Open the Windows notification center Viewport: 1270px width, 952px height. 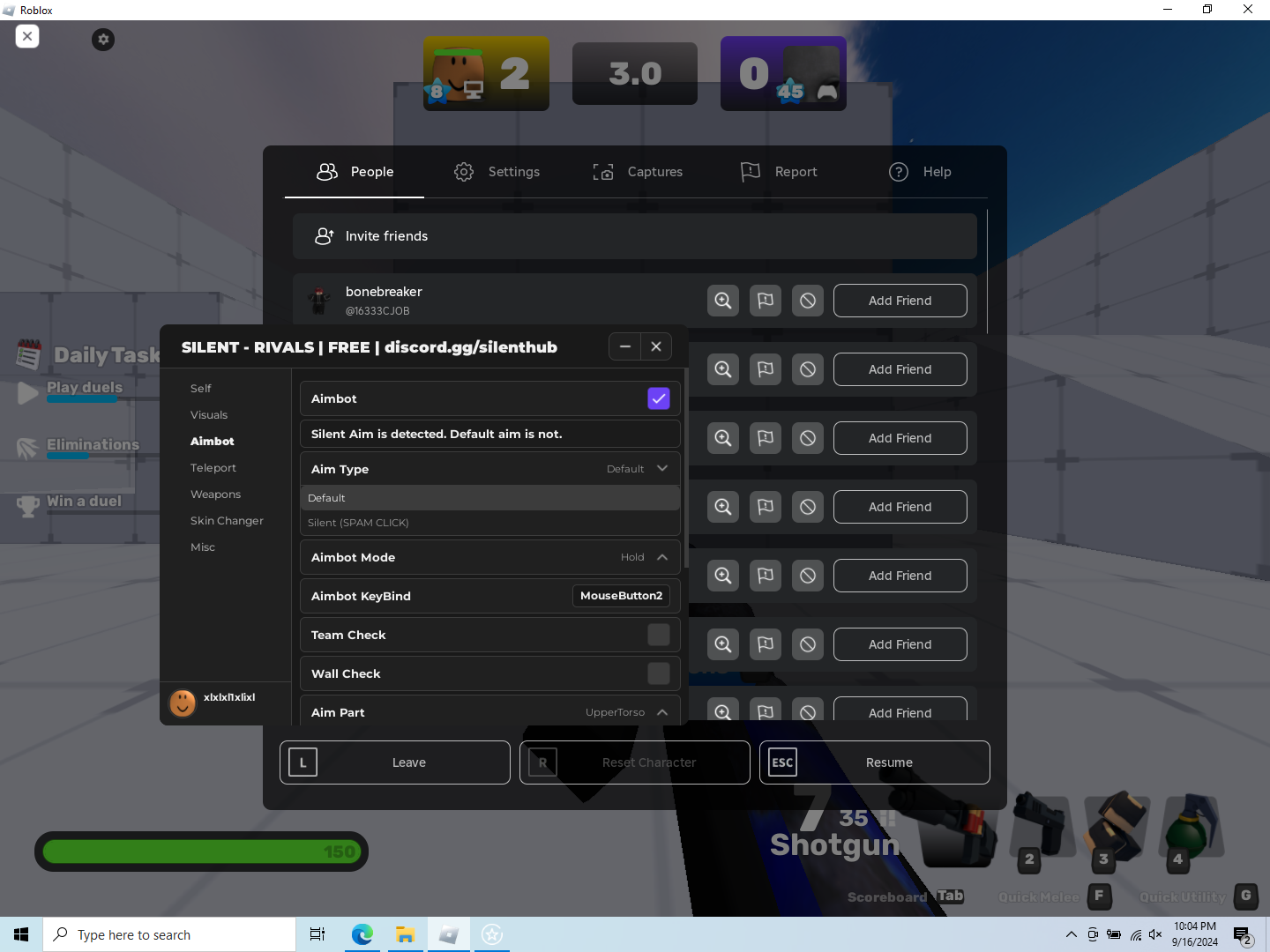[1243, 935]
